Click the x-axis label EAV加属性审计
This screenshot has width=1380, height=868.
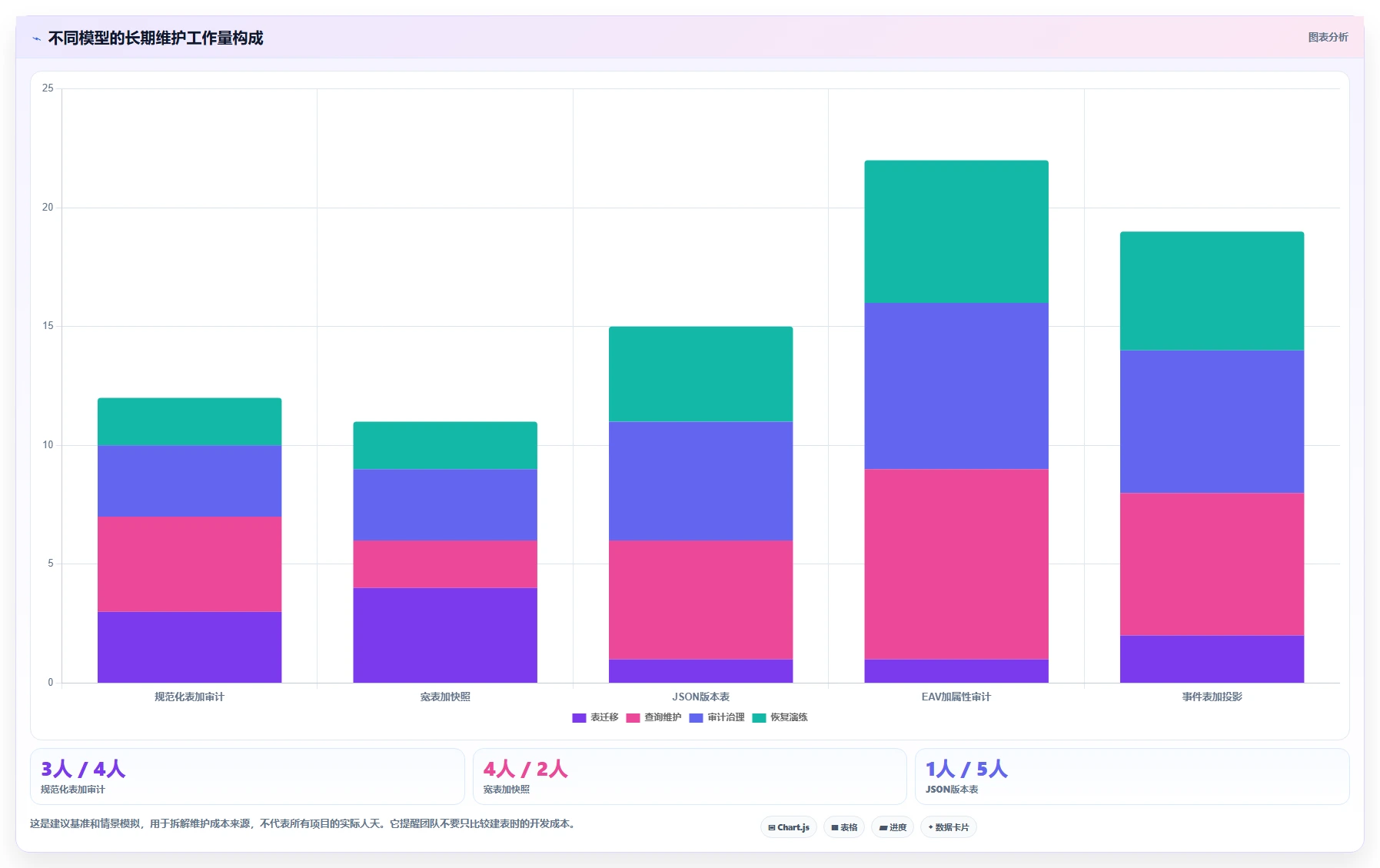click(x=956, y=697)
